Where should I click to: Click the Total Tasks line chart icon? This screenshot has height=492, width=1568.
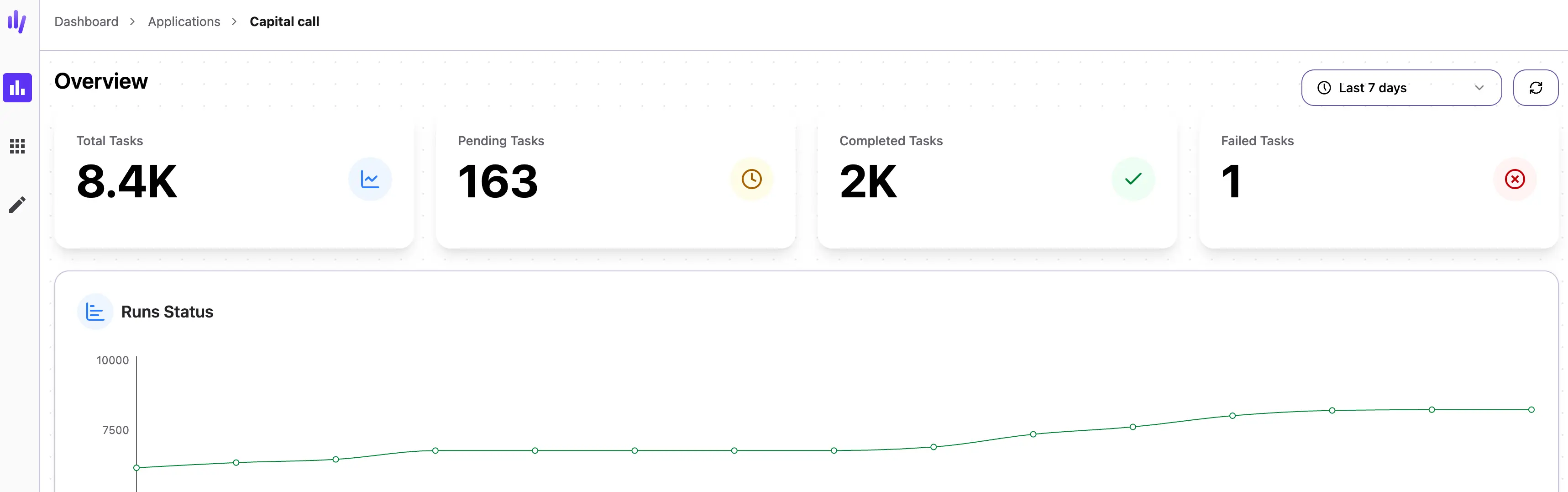[369, 179]
